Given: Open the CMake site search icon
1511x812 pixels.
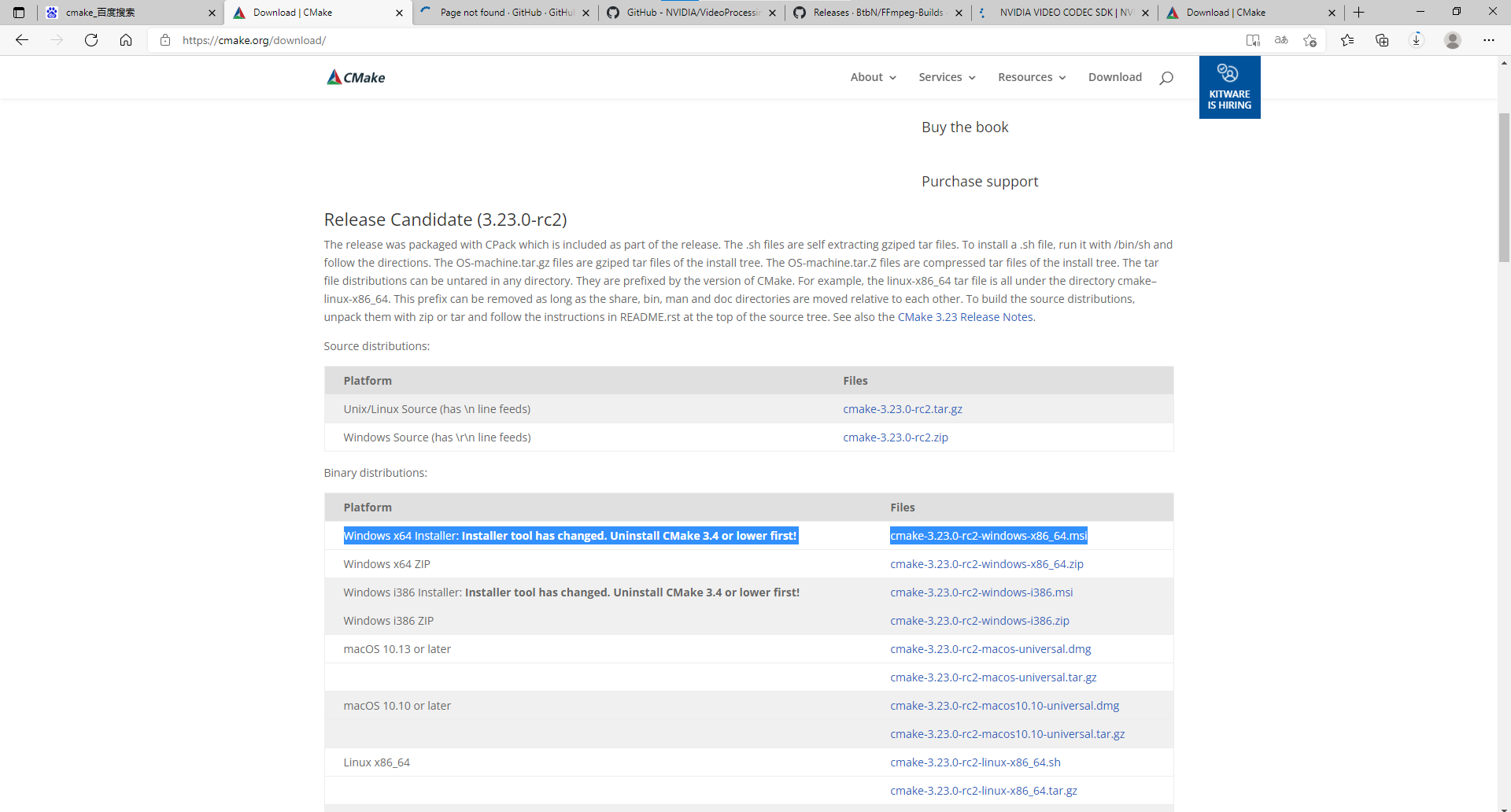Looking at the screenshot, I should pyautogui.click(x=1166, y=76).
